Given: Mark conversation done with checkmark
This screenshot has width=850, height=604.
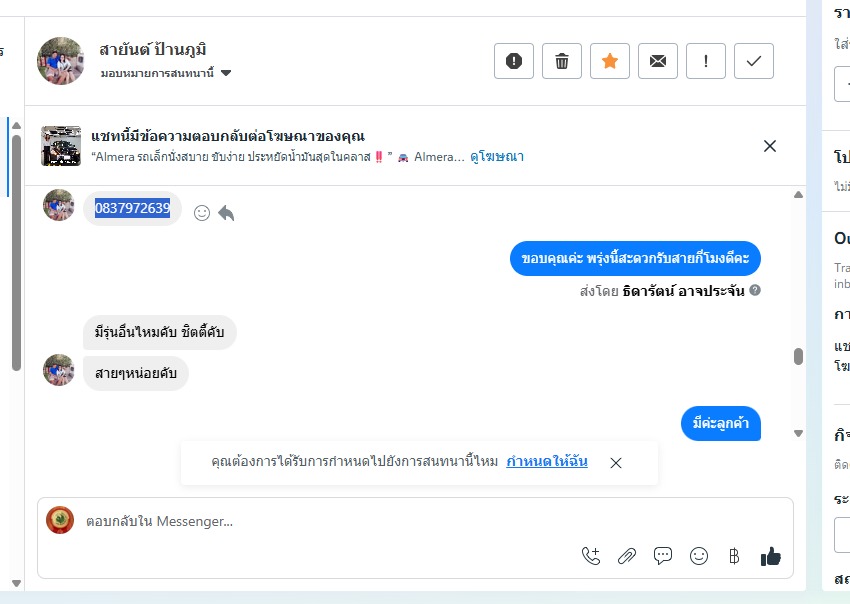Looking at the screenshot, I should tap(754, 61).
